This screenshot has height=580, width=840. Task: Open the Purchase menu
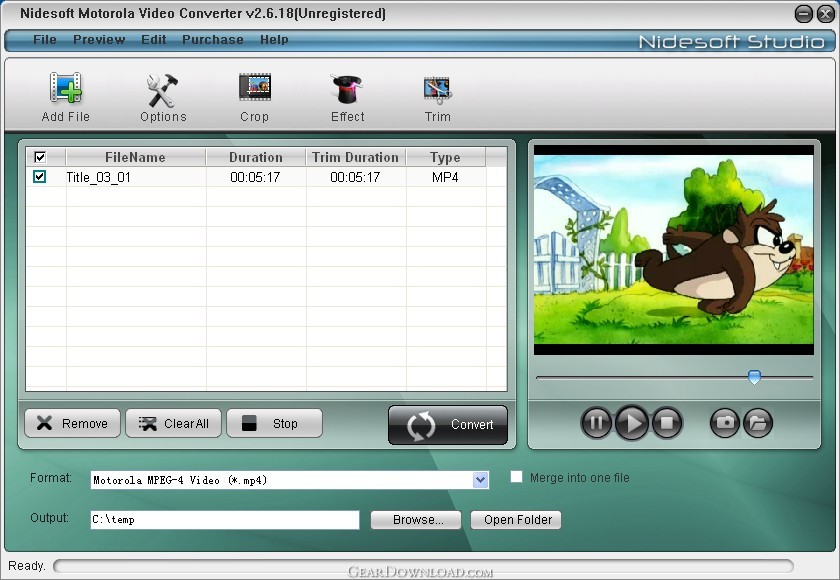[x=213, y=40]
